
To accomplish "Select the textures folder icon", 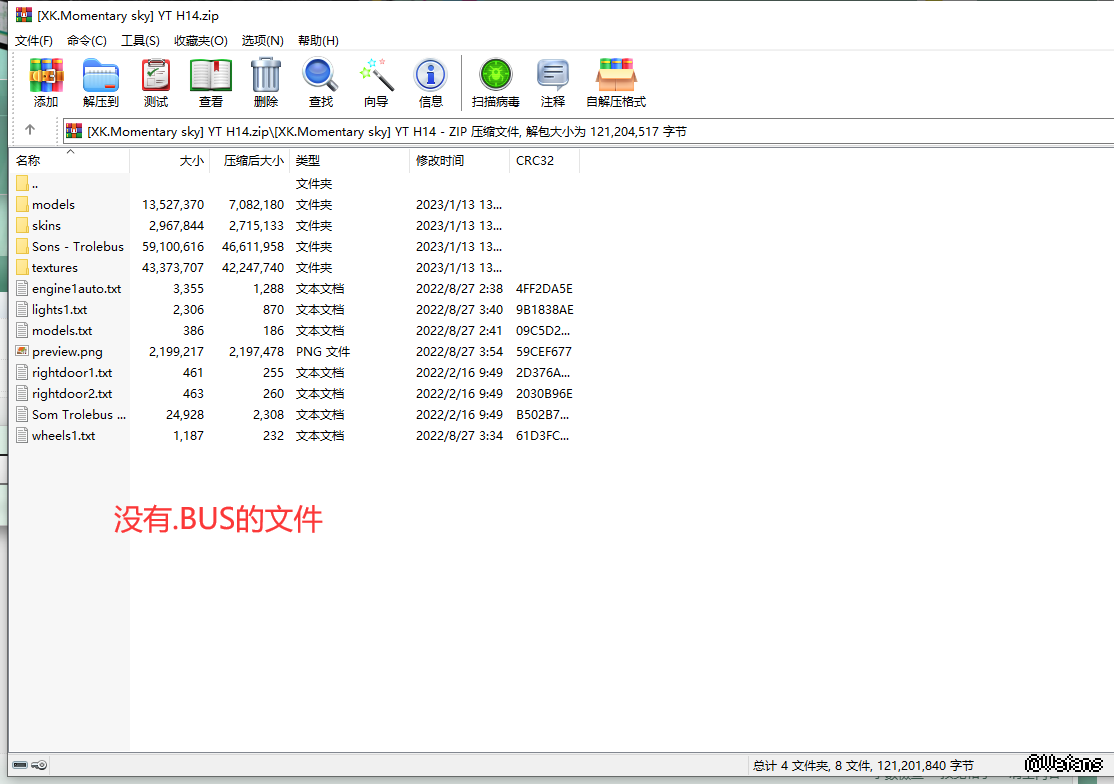I will click(22, 268).
